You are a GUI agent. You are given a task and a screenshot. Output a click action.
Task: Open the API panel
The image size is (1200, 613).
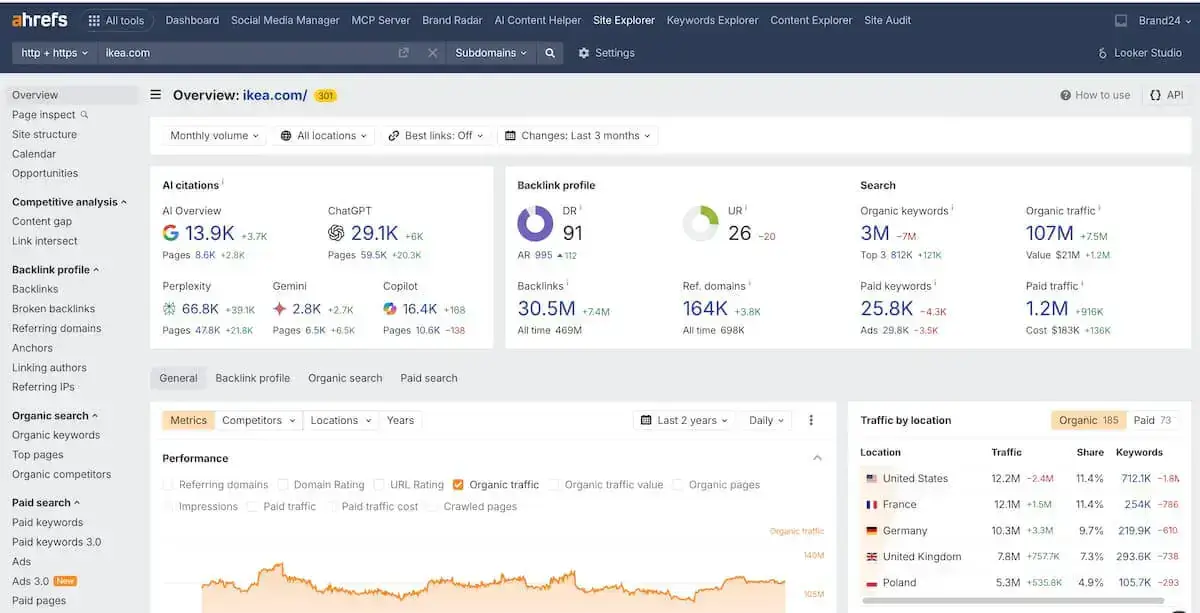pos(1166,95)
